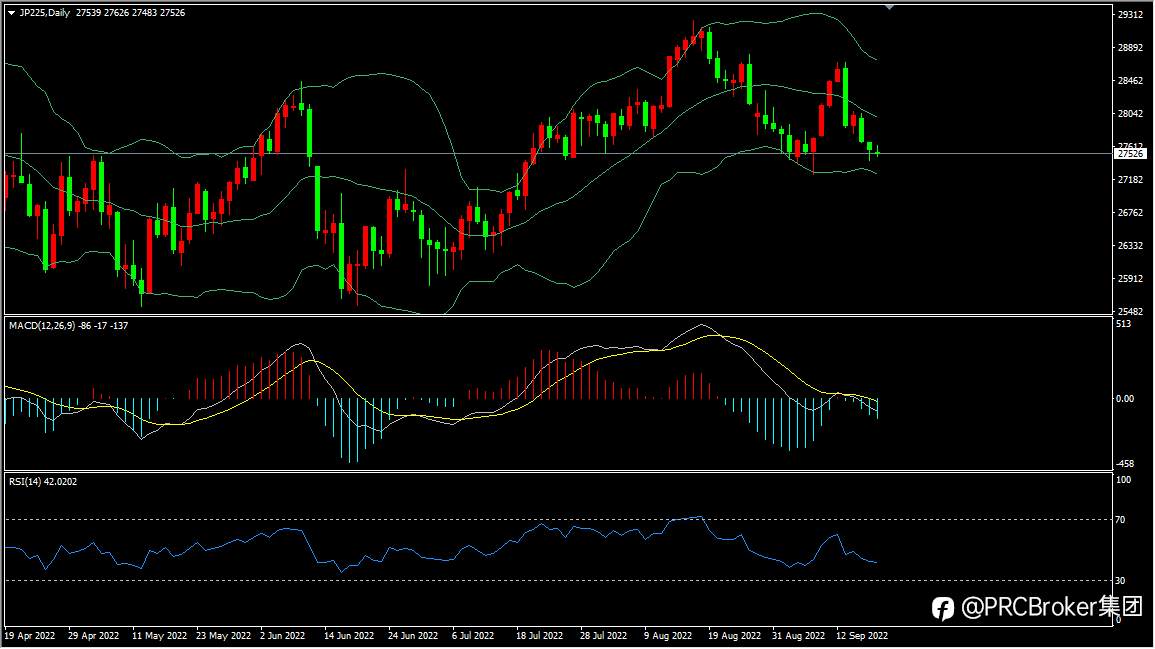Click price scale value 28892

(1130, 48)
